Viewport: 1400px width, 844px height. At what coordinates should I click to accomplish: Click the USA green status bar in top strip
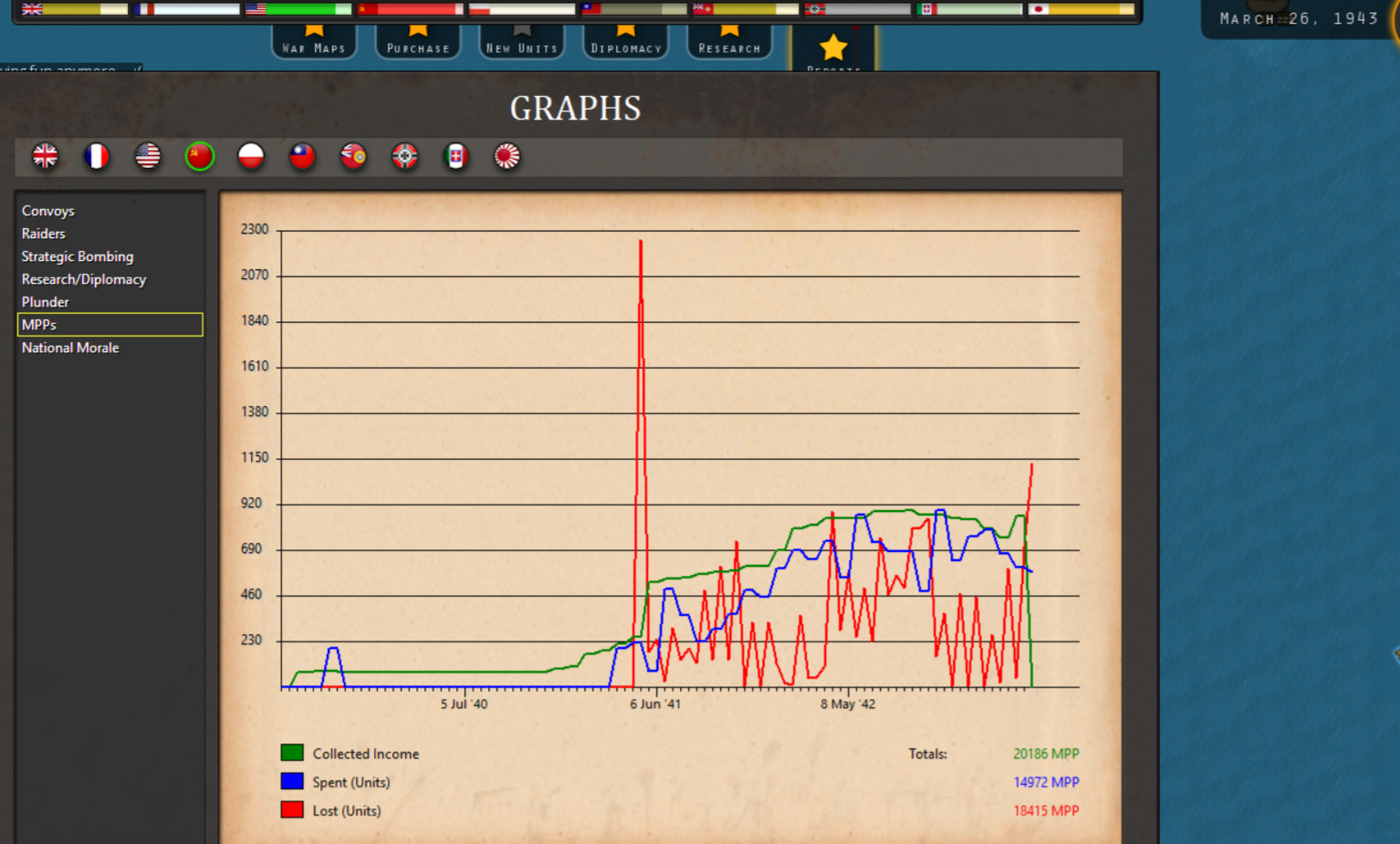[x=298, y=9]
